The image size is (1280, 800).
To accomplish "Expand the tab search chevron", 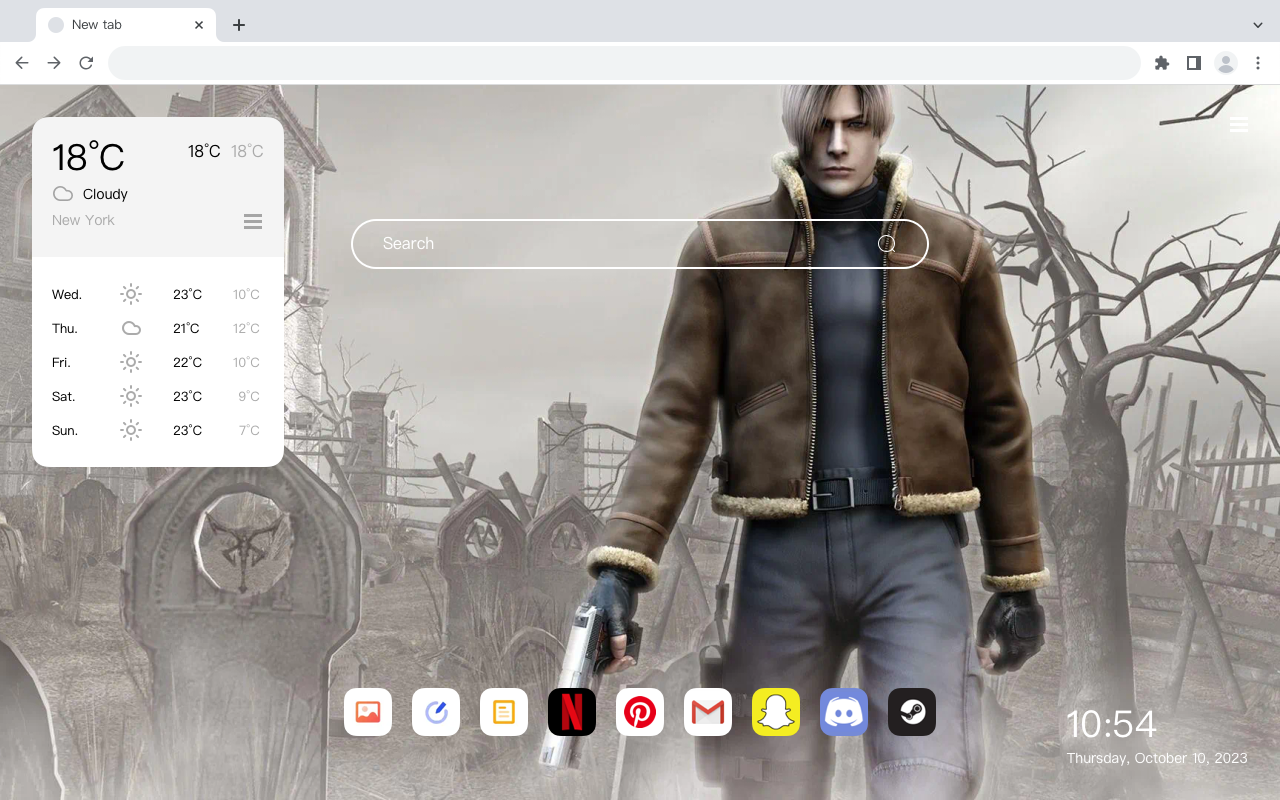I will click(1258, 25).
